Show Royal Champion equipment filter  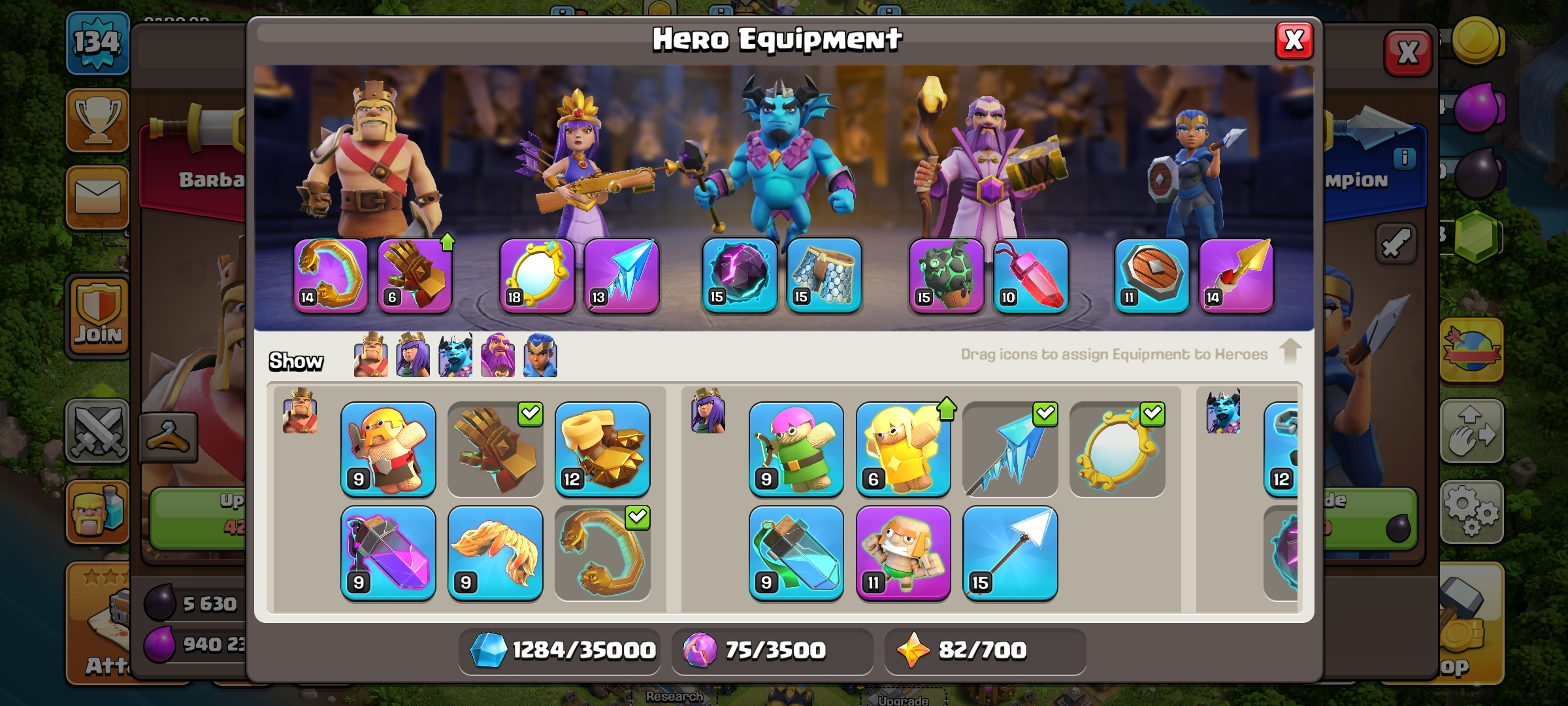pos(540,355)
